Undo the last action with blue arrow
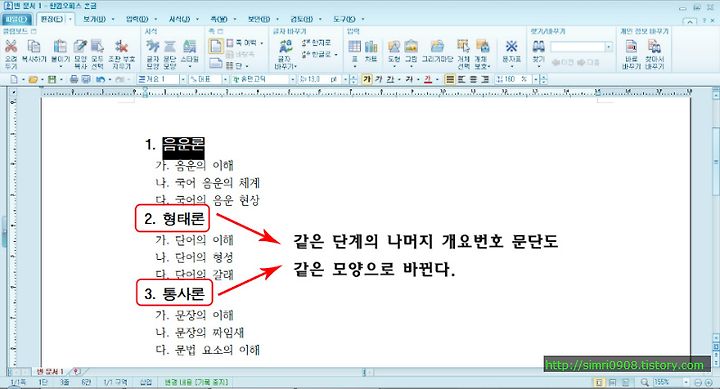 (100, 79)
